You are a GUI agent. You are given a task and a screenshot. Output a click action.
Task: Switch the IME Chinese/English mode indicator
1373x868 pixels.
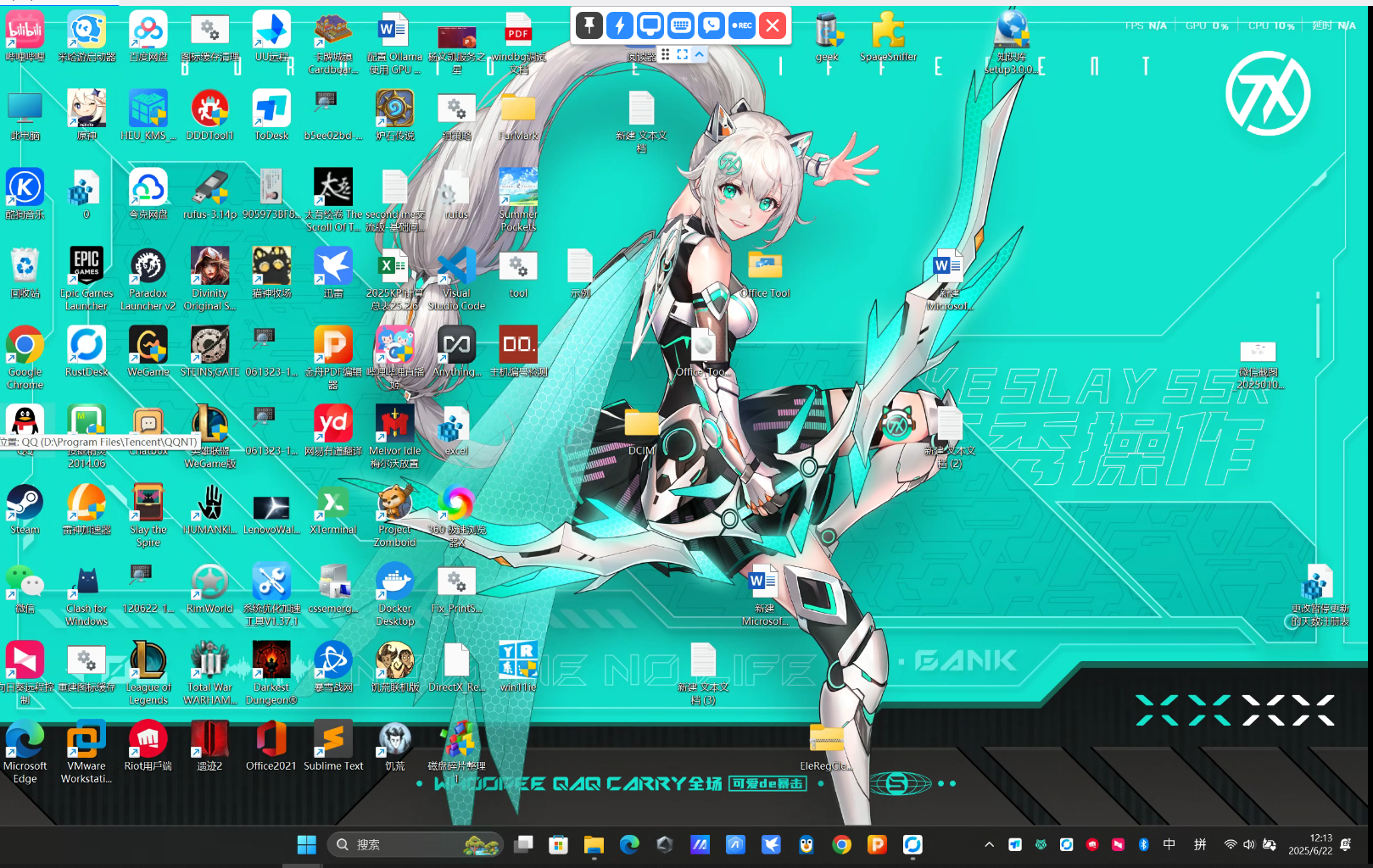click(1169, 844)
